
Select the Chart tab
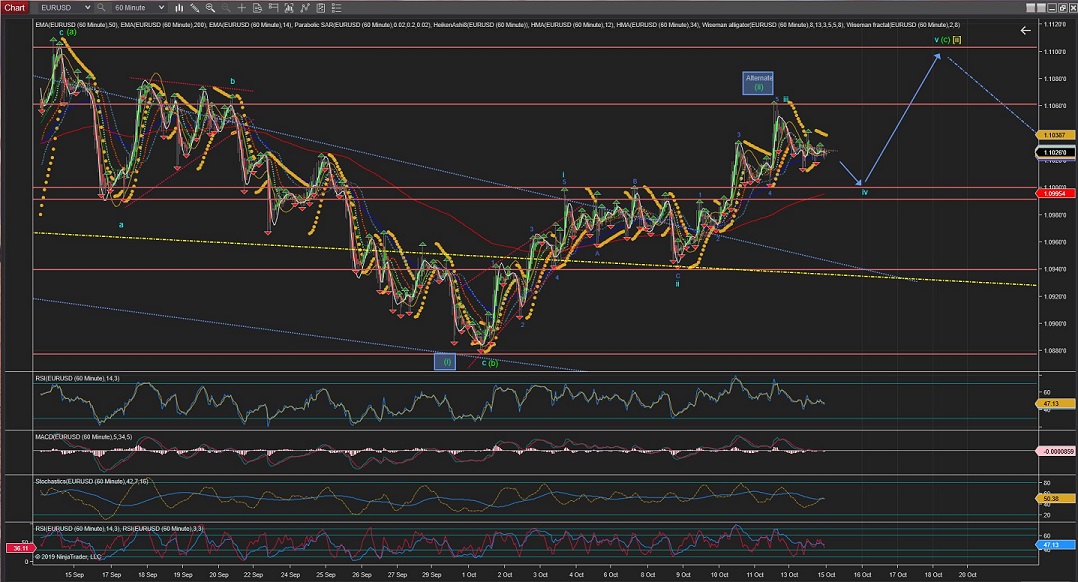point(14,8)
